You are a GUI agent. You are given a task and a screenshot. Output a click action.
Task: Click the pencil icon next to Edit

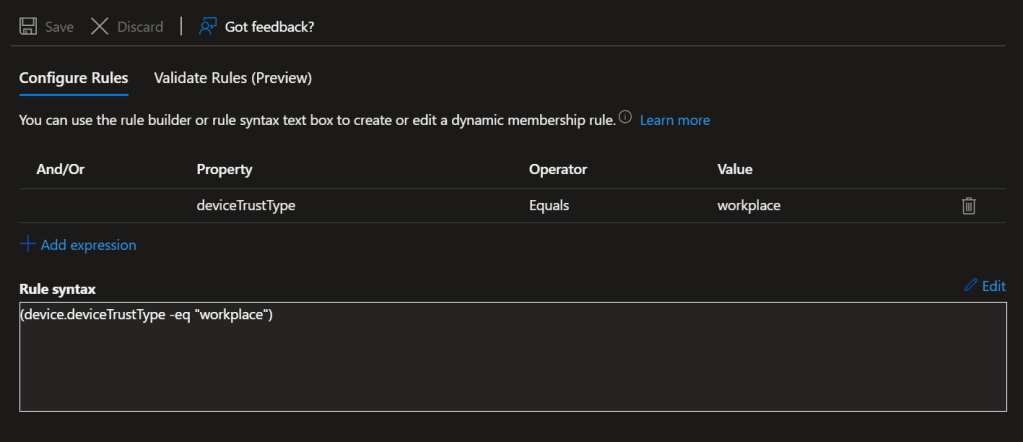click(970, 285)
